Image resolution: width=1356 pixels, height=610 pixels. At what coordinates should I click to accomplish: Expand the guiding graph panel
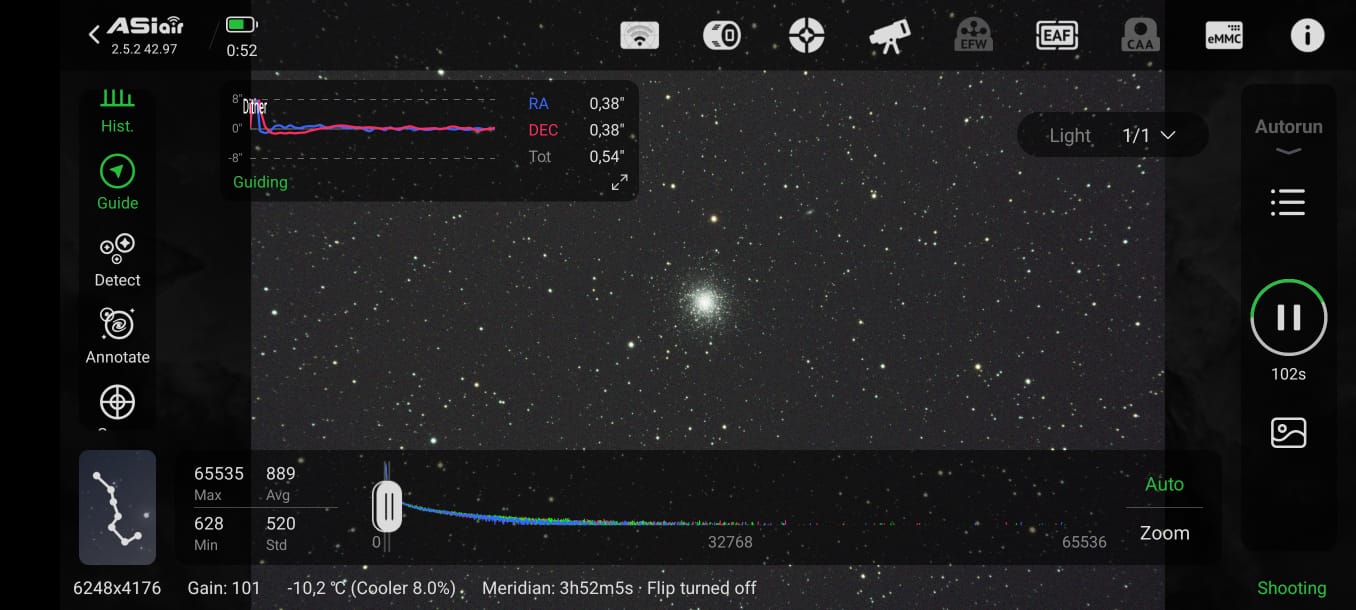(620, 182)
